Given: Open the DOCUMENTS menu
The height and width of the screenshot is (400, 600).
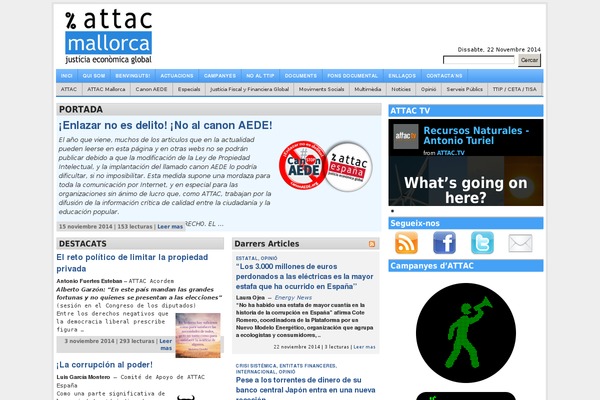Looking at the screenshot, I should click(x=301, y=76).
